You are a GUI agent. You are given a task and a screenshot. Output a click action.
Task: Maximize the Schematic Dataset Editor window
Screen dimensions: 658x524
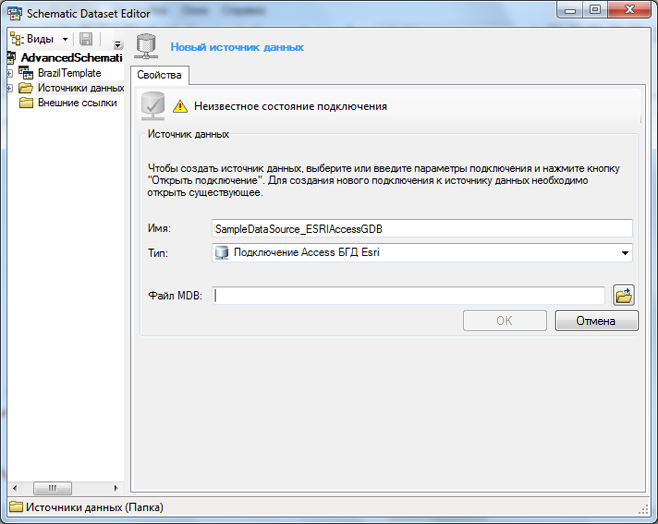(x=595, y=10)
